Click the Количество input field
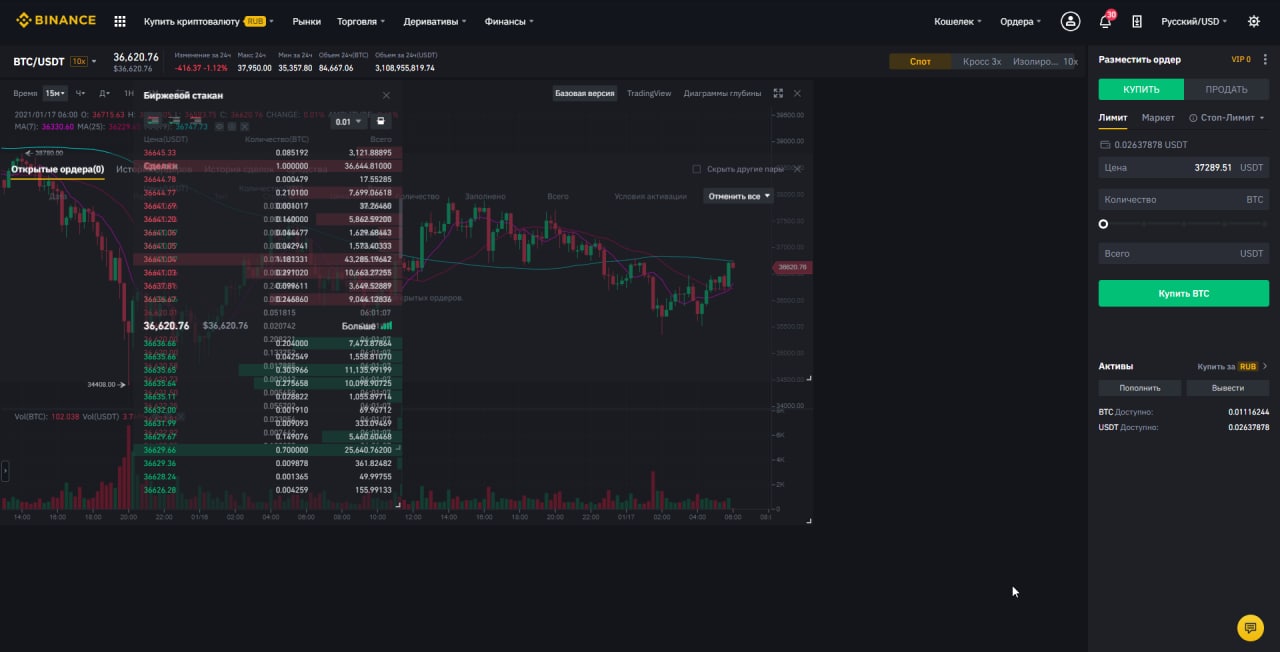1280x652 pixels. [x=1184, y=200]
